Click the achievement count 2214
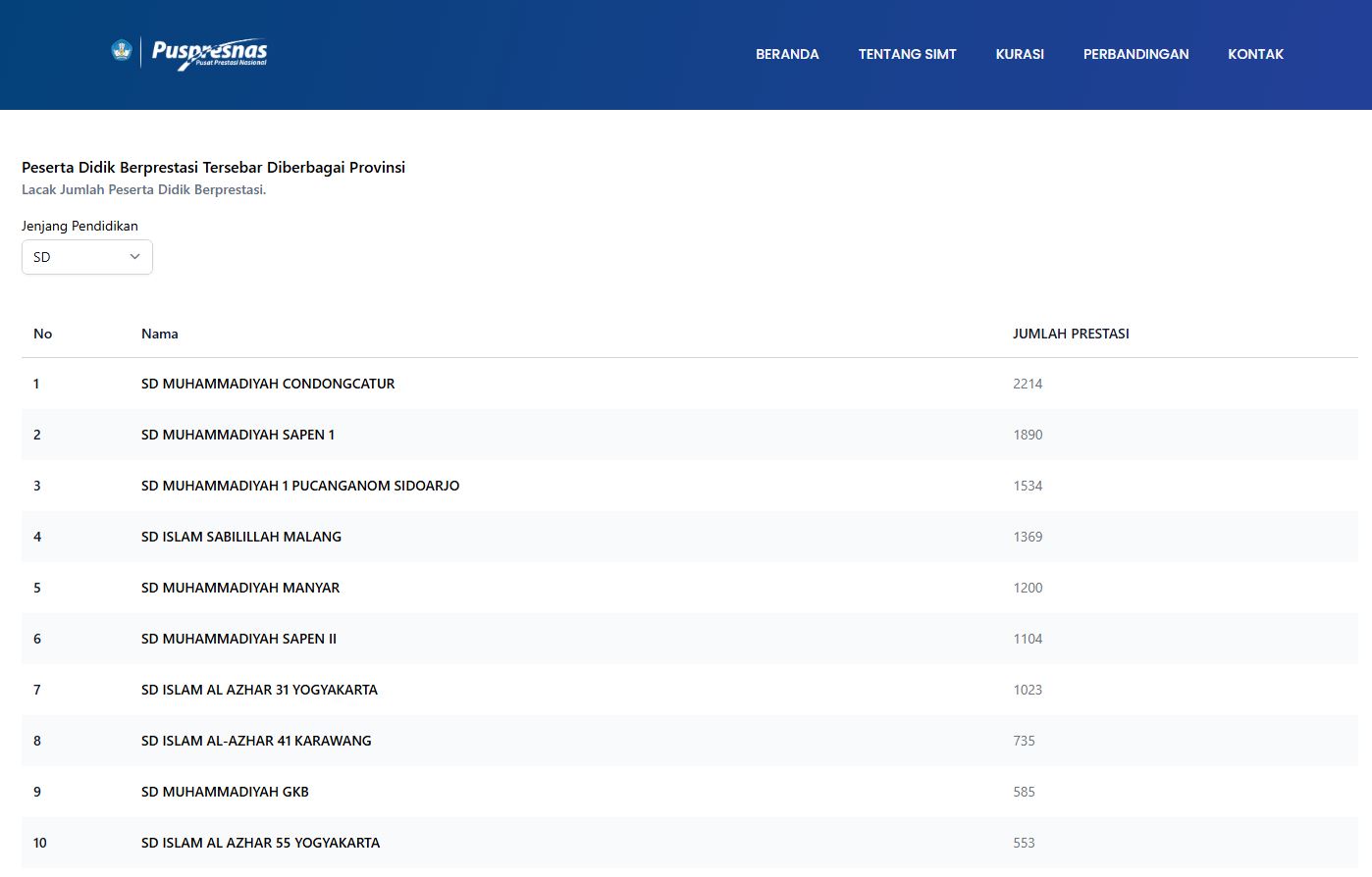This screenshot has height=877, width=1372. [x=1028, y=384]
